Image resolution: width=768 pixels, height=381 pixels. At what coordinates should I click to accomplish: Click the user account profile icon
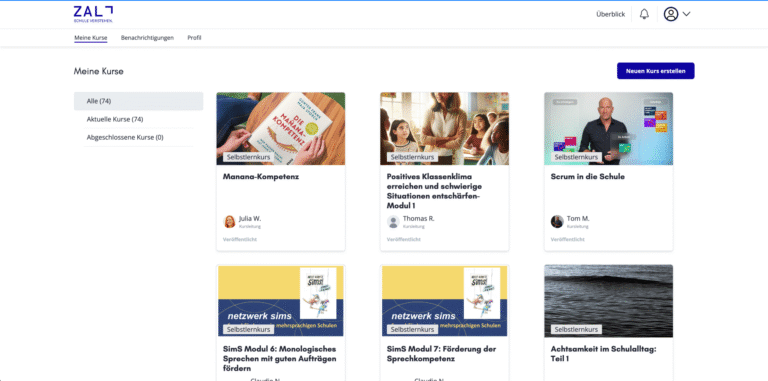pos(671,14)
